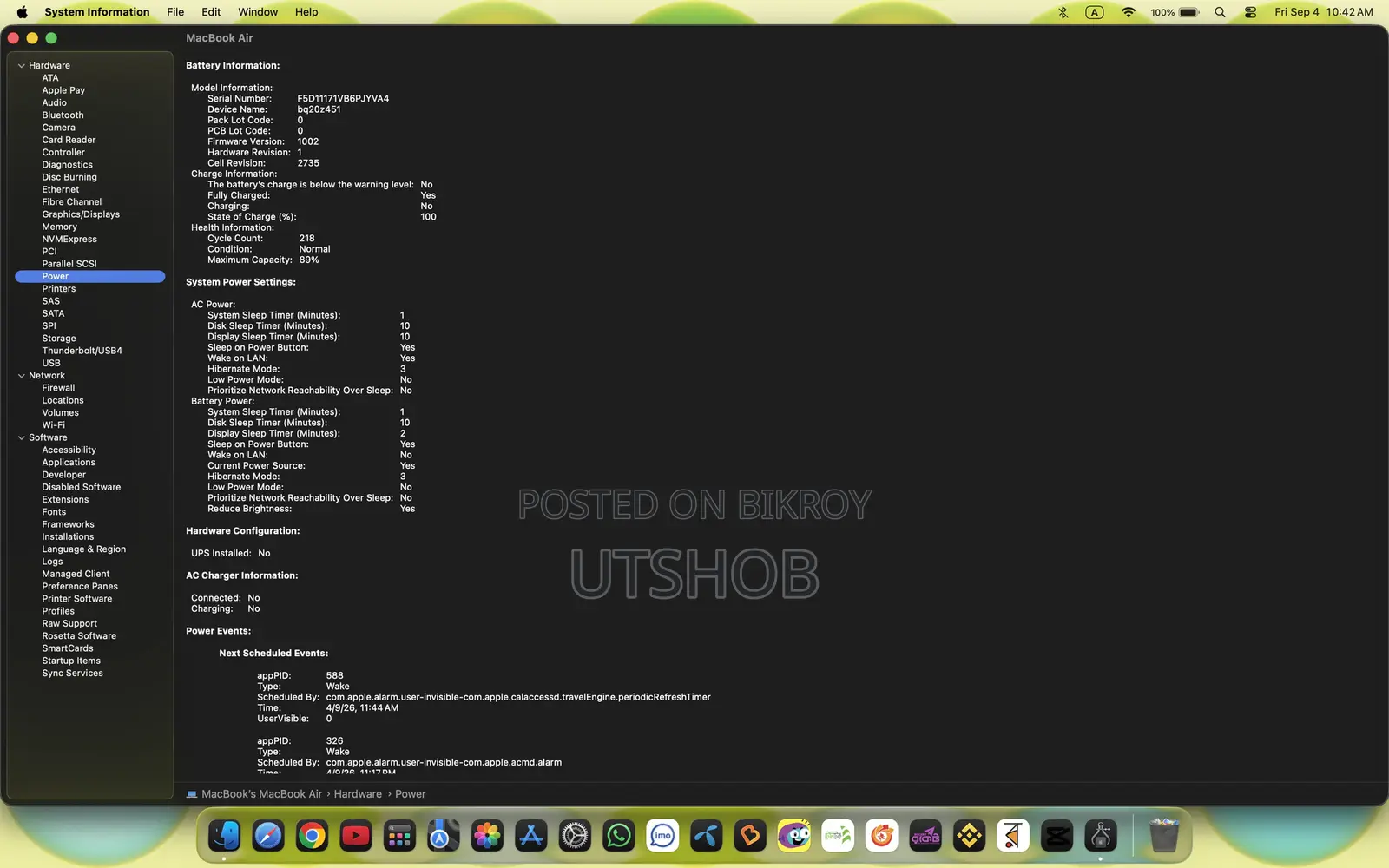Launch WhatsApp from the Dock
The width and height of the screenshot is (1389, 868).
(619, 836)
